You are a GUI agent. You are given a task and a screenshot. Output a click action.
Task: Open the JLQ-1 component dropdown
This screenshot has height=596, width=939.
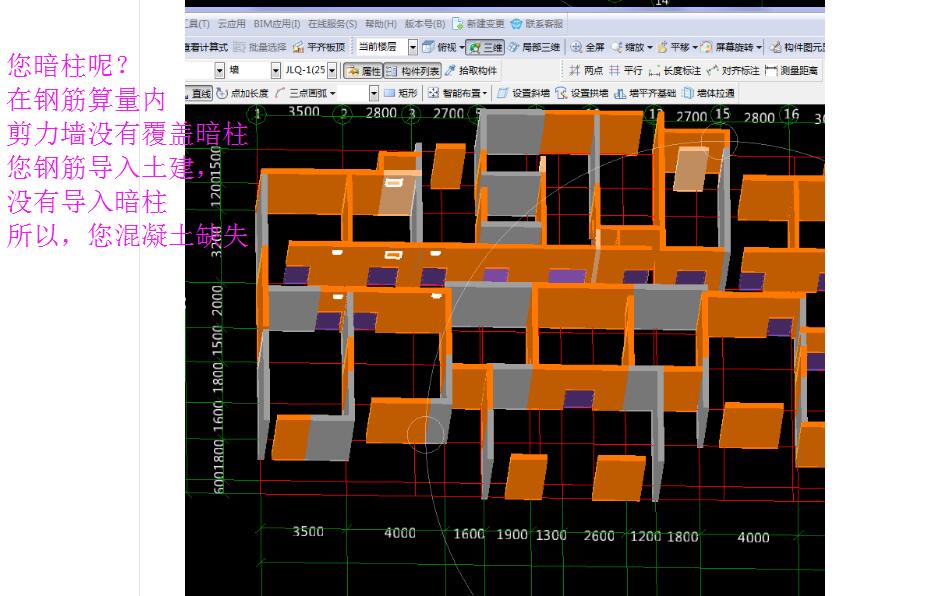(x=332, y=70)
